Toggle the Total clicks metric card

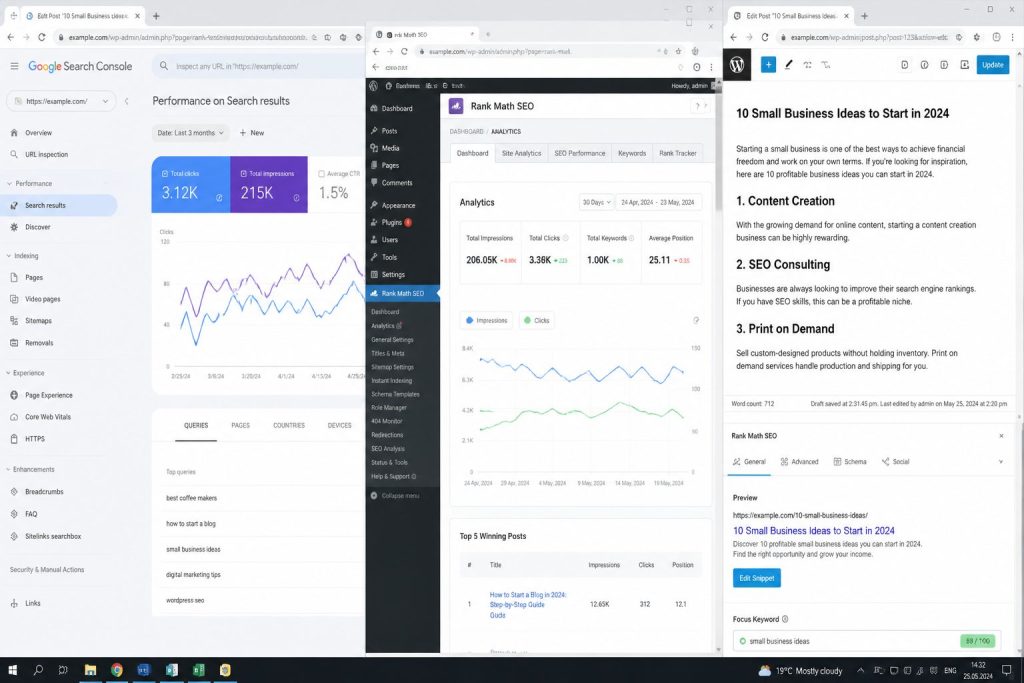coord(191,184)
